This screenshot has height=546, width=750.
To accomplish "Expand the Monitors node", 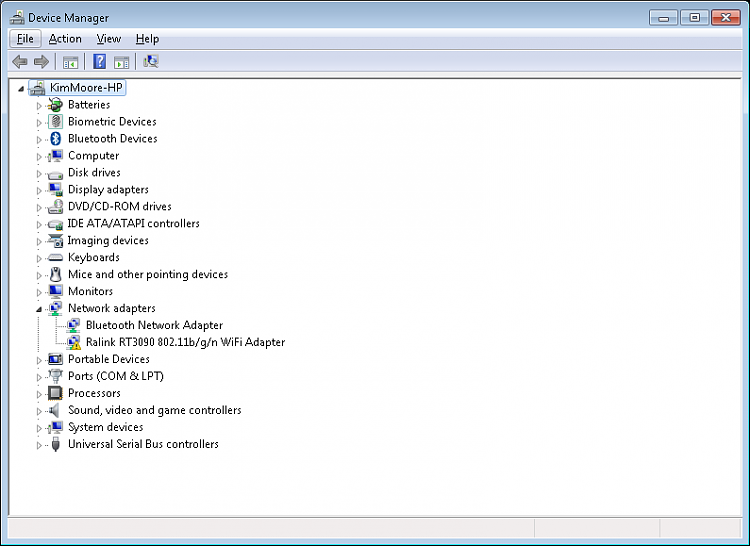I will (x=39, y=292).
